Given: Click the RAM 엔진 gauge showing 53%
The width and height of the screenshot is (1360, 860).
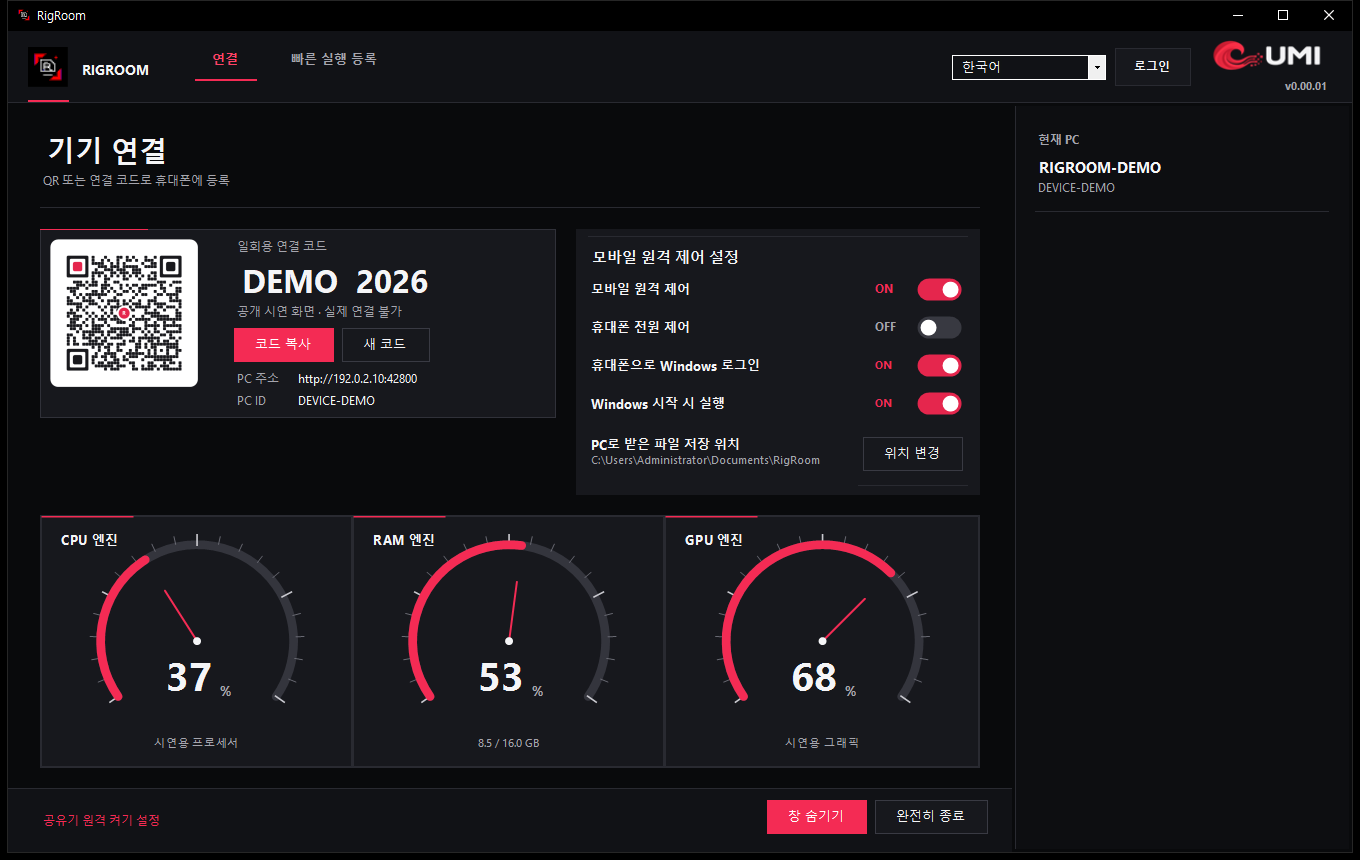Looking at the screenshot, I should 508,641.
